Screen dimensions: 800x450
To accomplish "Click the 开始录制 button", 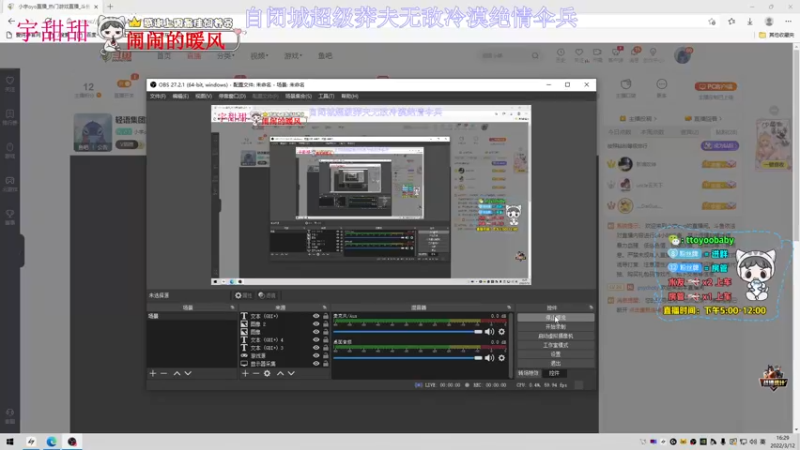I will (556, 327).
